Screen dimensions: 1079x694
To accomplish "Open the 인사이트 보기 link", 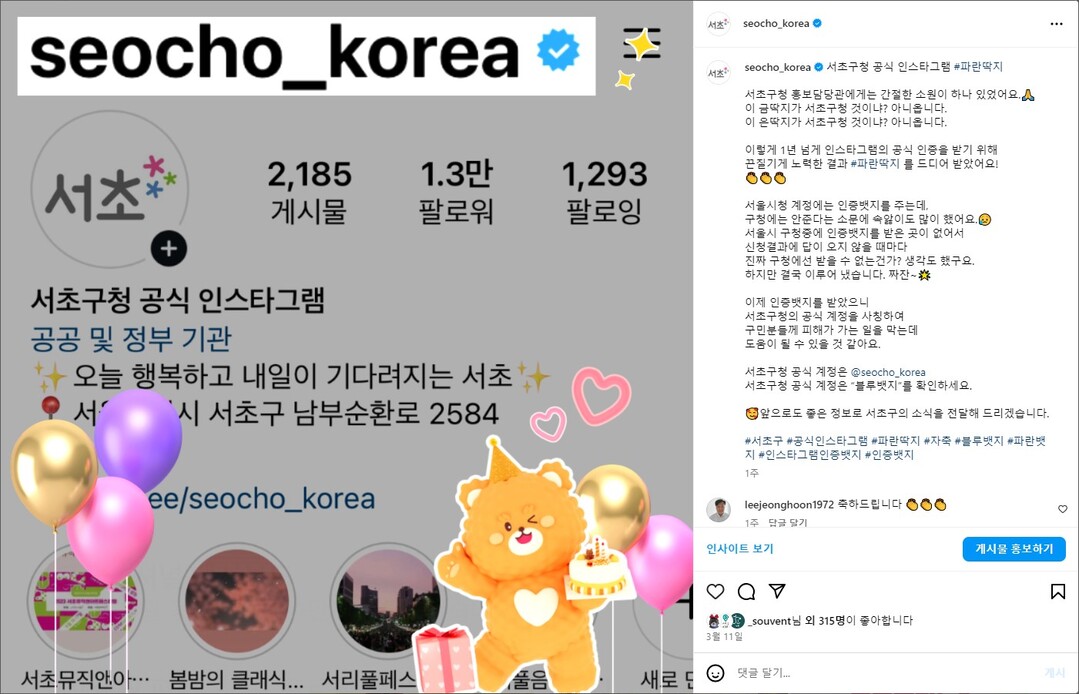I will (x=740, y=549).
